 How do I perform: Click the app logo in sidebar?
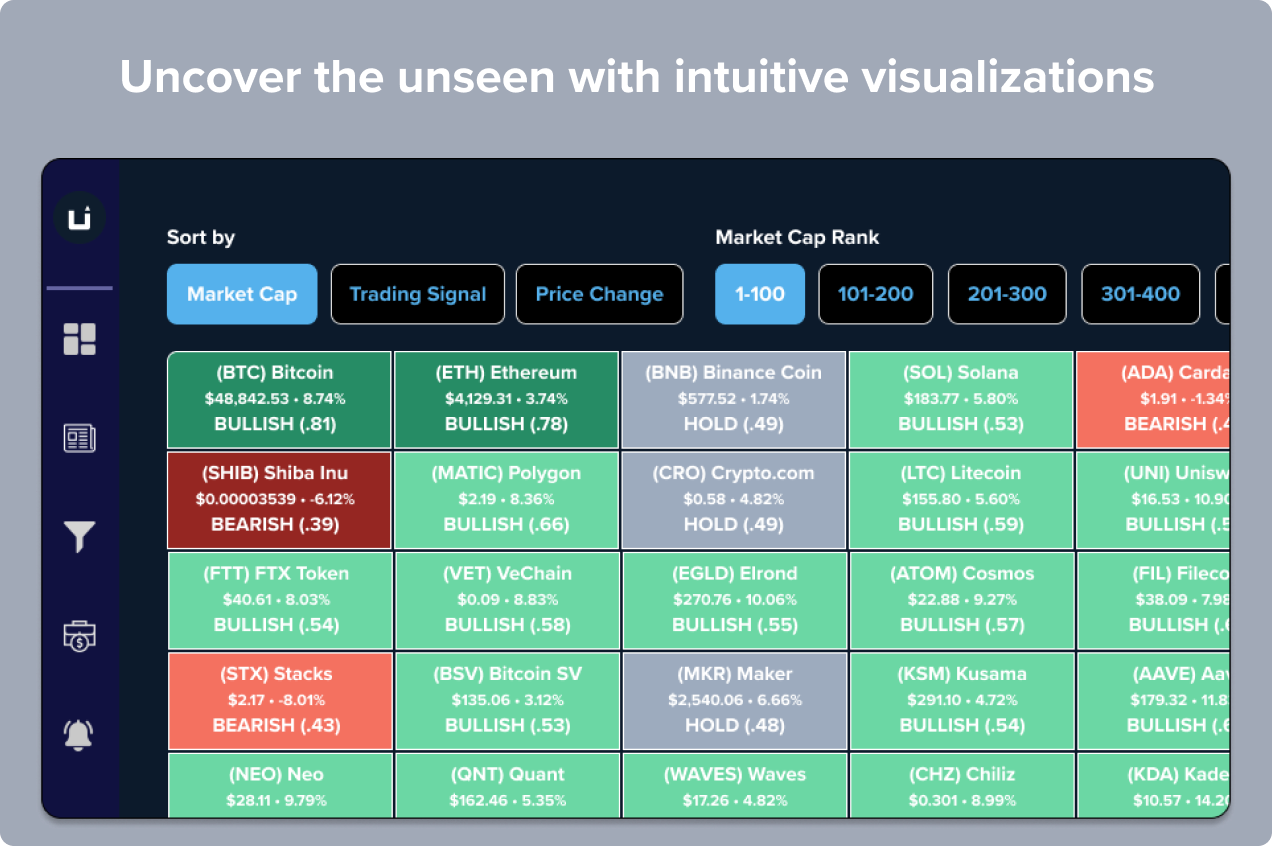(79, 220)
